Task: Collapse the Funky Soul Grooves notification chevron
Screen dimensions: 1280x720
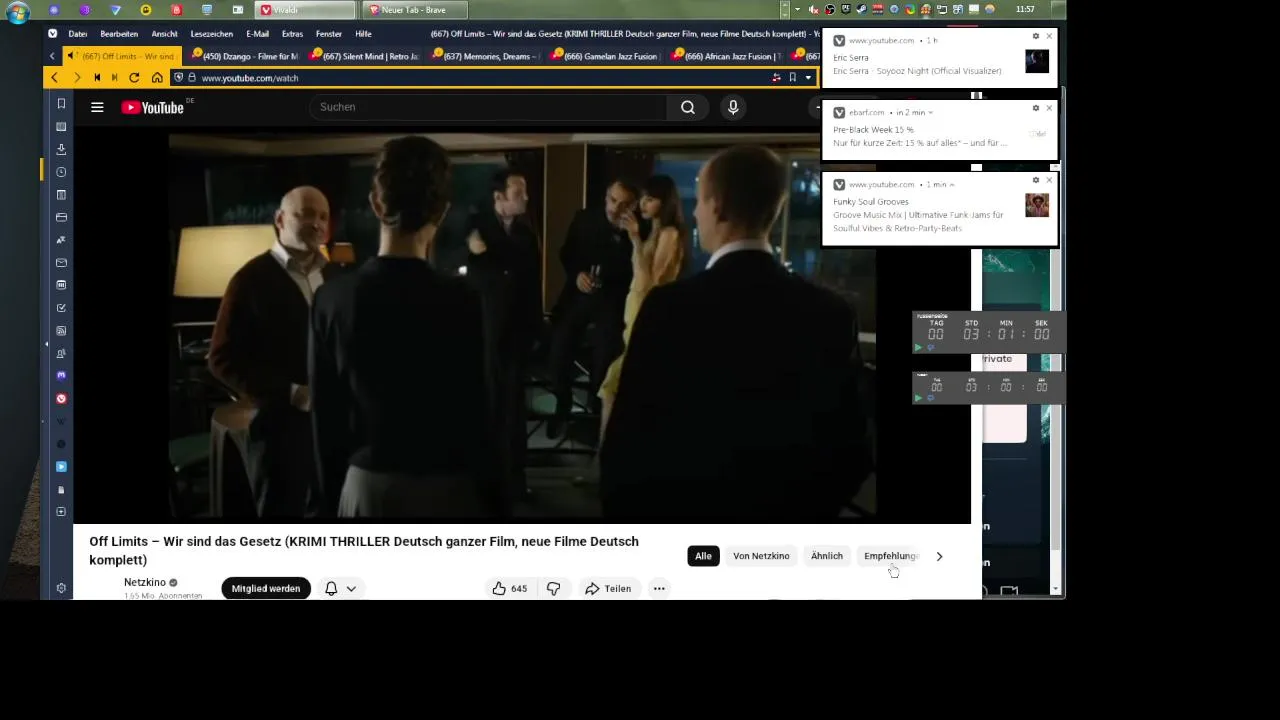Action: tap(952, 185)
